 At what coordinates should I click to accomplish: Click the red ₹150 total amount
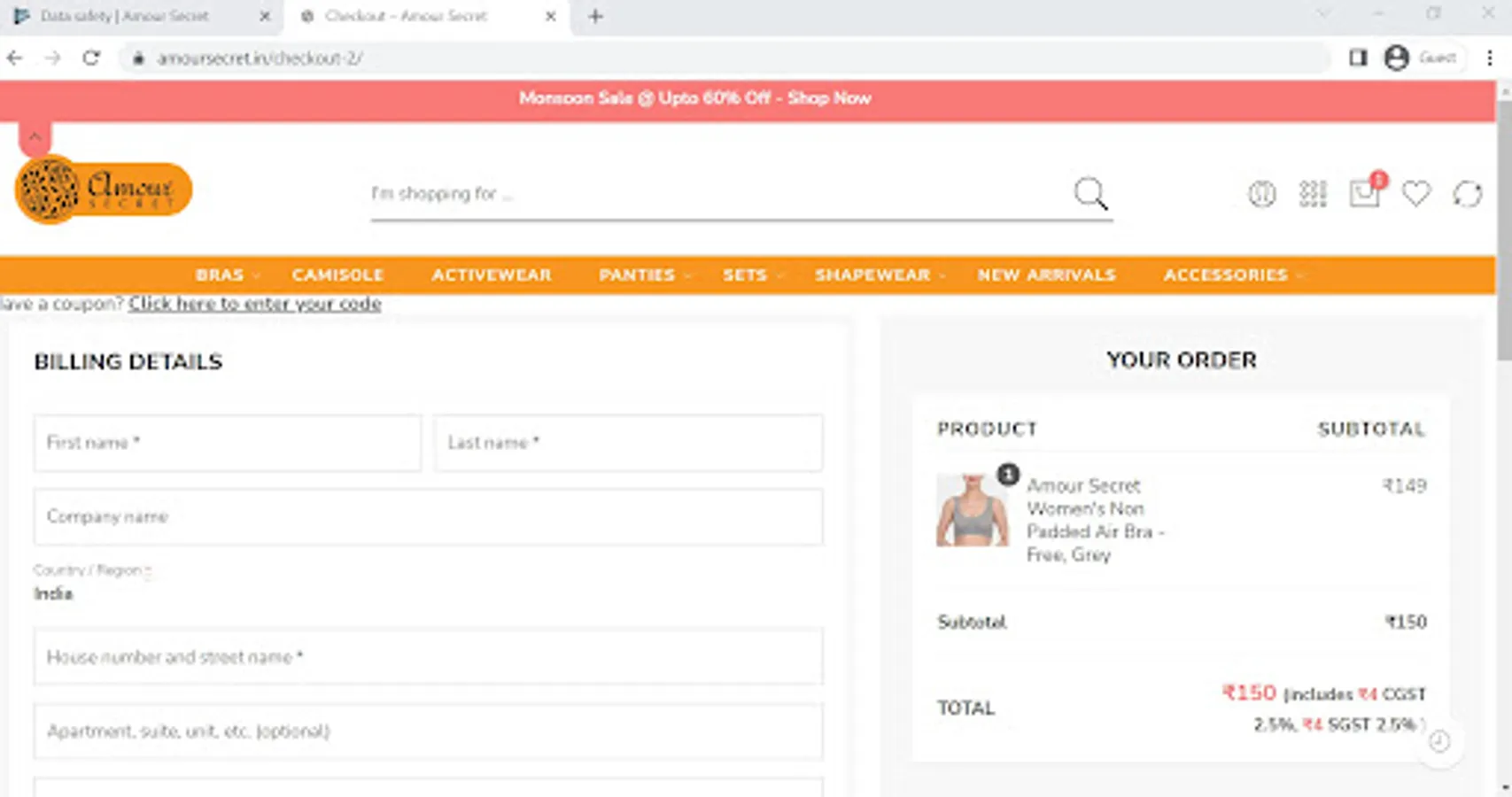[1249, 693]
